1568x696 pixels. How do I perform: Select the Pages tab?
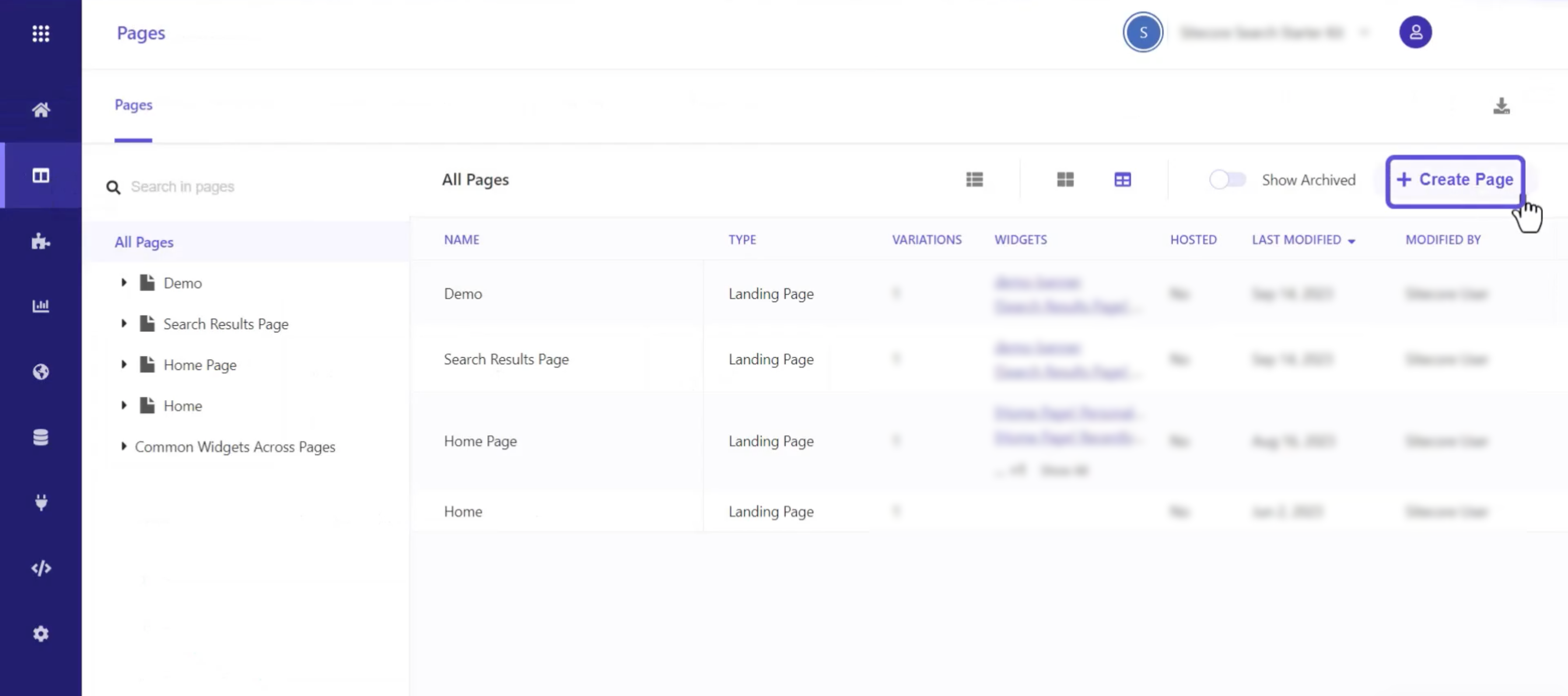133,105
